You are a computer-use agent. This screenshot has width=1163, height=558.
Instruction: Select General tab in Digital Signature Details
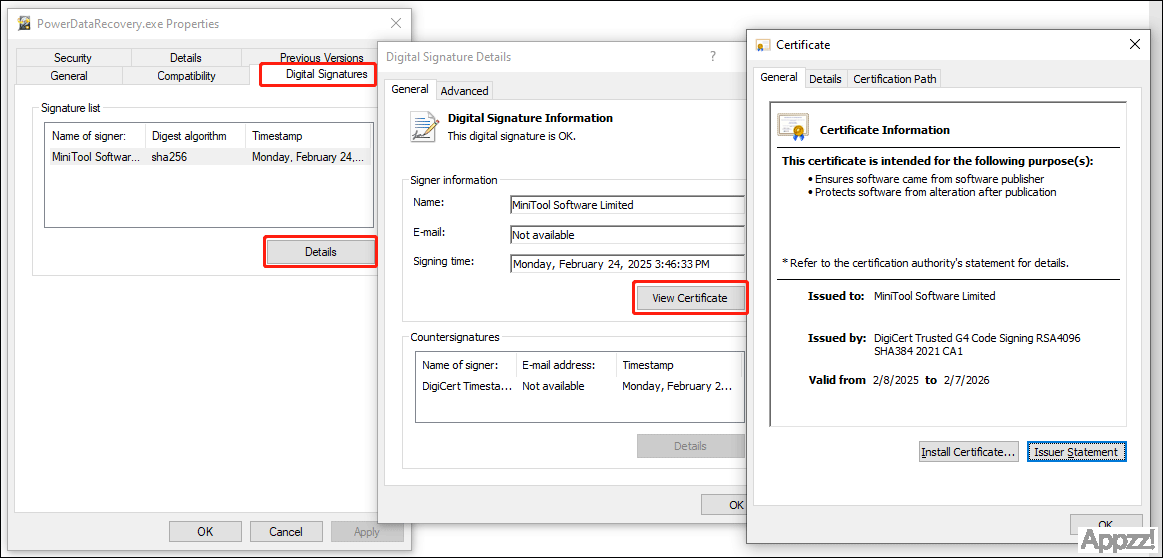pos(410,89)
